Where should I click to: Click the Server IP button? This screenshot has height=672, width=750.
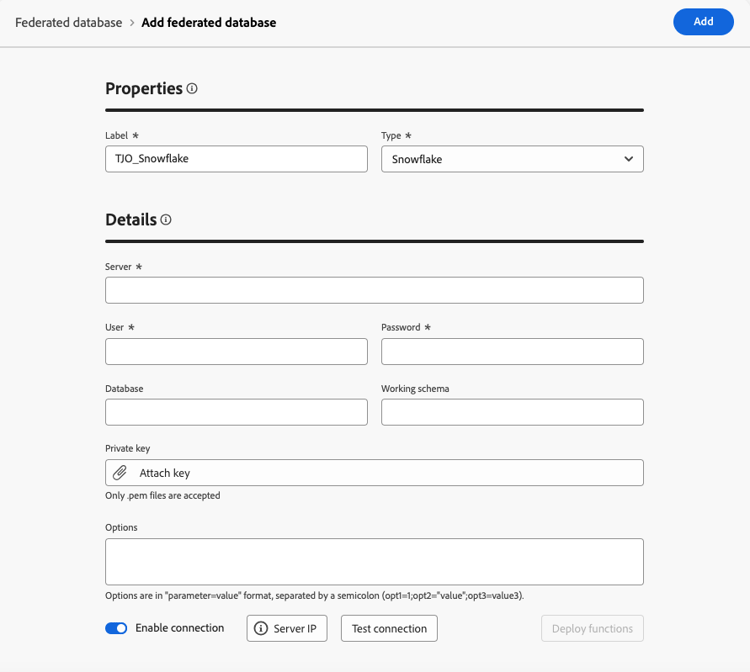(287, 629)
